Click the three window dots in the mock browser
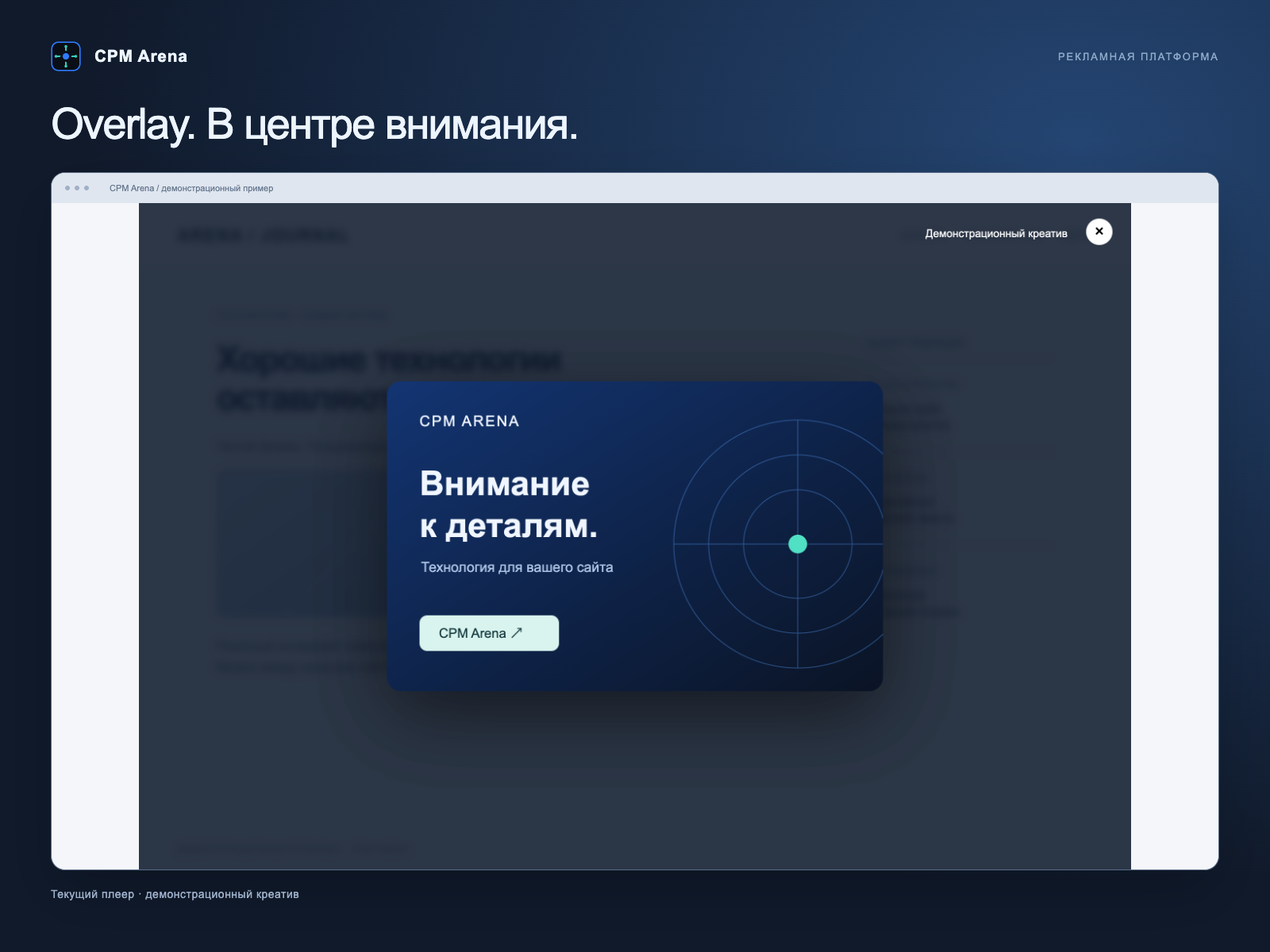This screenshot has height=952, width=1270. point(77,188)
